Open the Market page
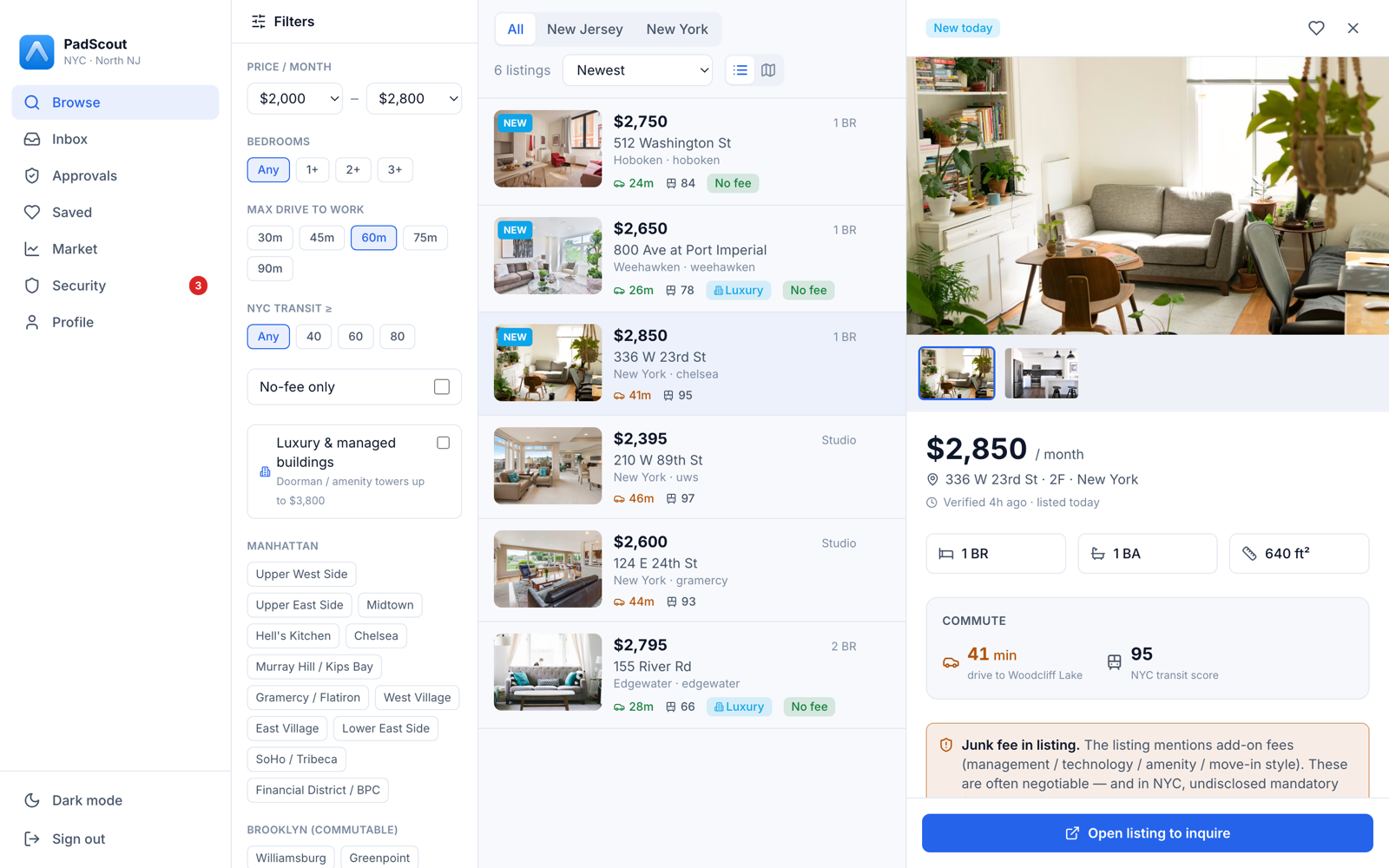The width and height of the screenshot is (1389, 868). click(115, 249)
